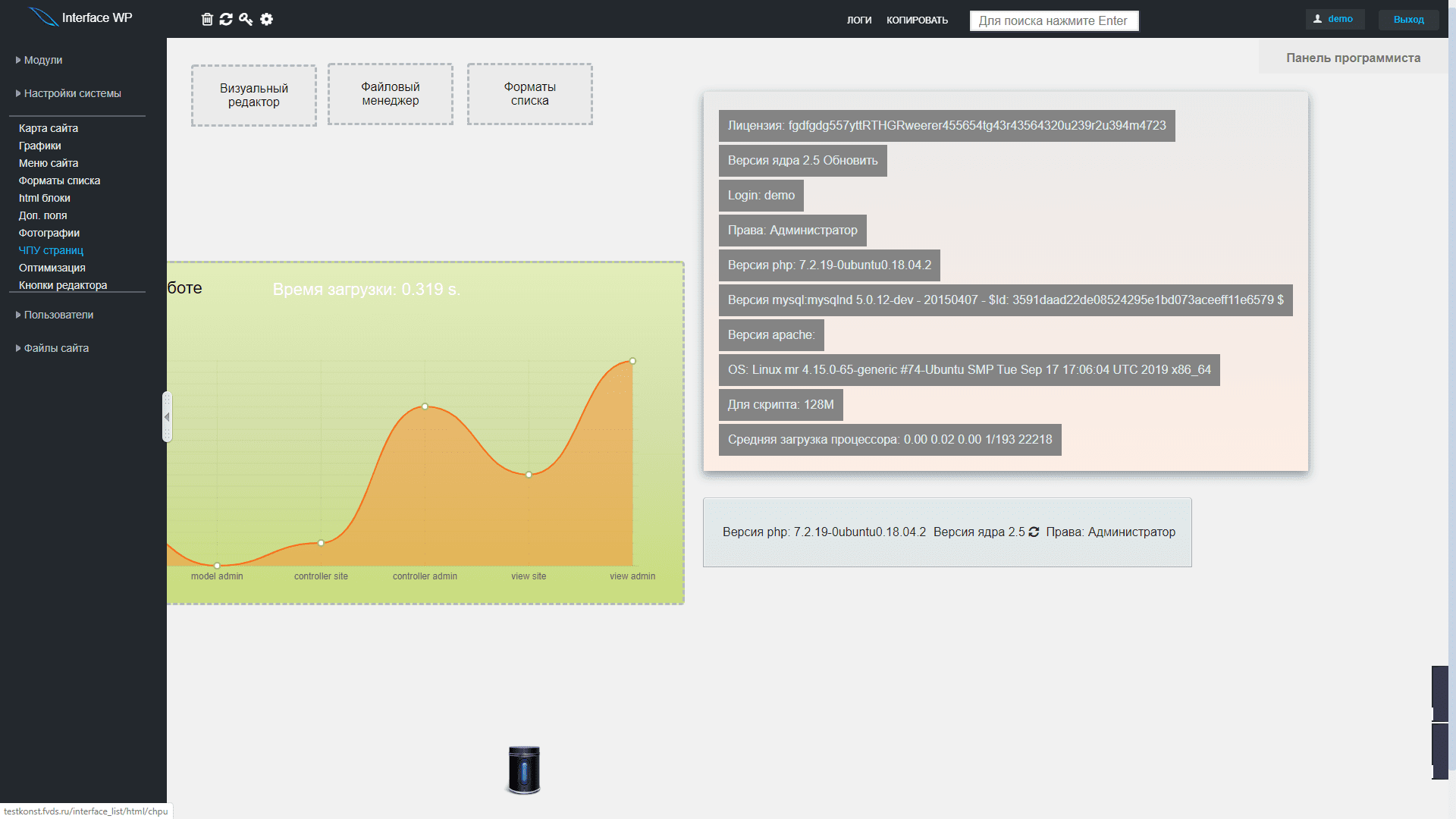Open the Файловый менеджер tile
Image resolution: width=1456 pixels, height=819 pixels.
391,94
